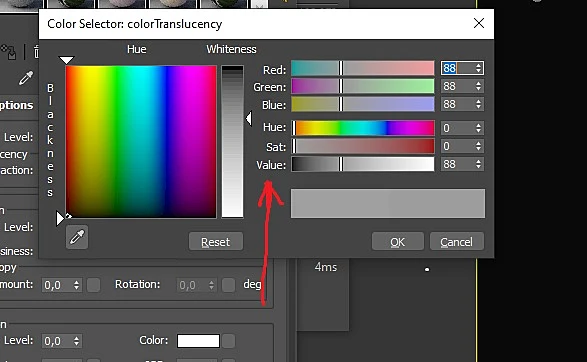This screenshot has width=587, height=362.
Task: Pick a color in the hue-blackness square
Action: 141,142
